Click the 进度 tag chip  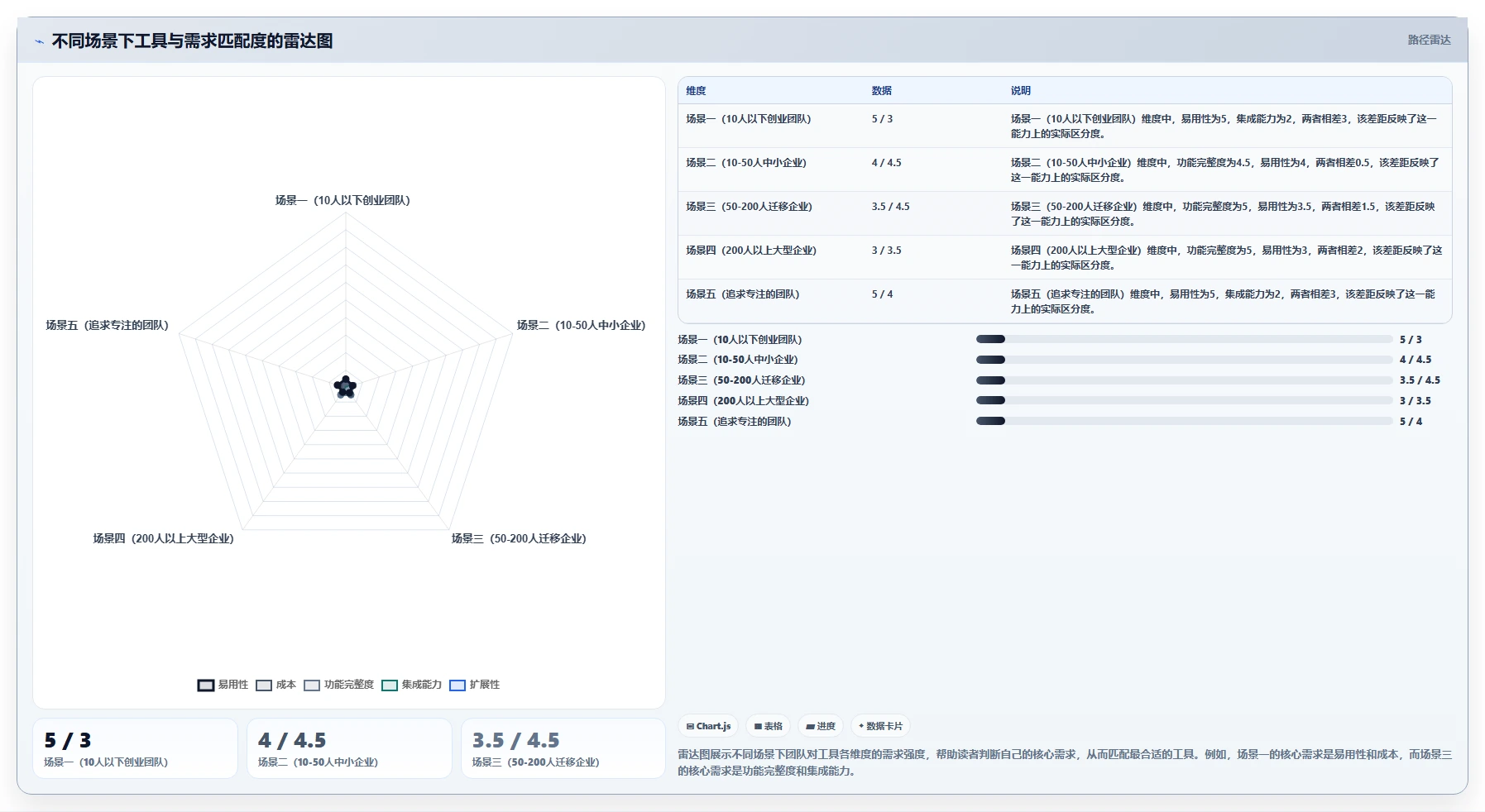click(821, 726)
